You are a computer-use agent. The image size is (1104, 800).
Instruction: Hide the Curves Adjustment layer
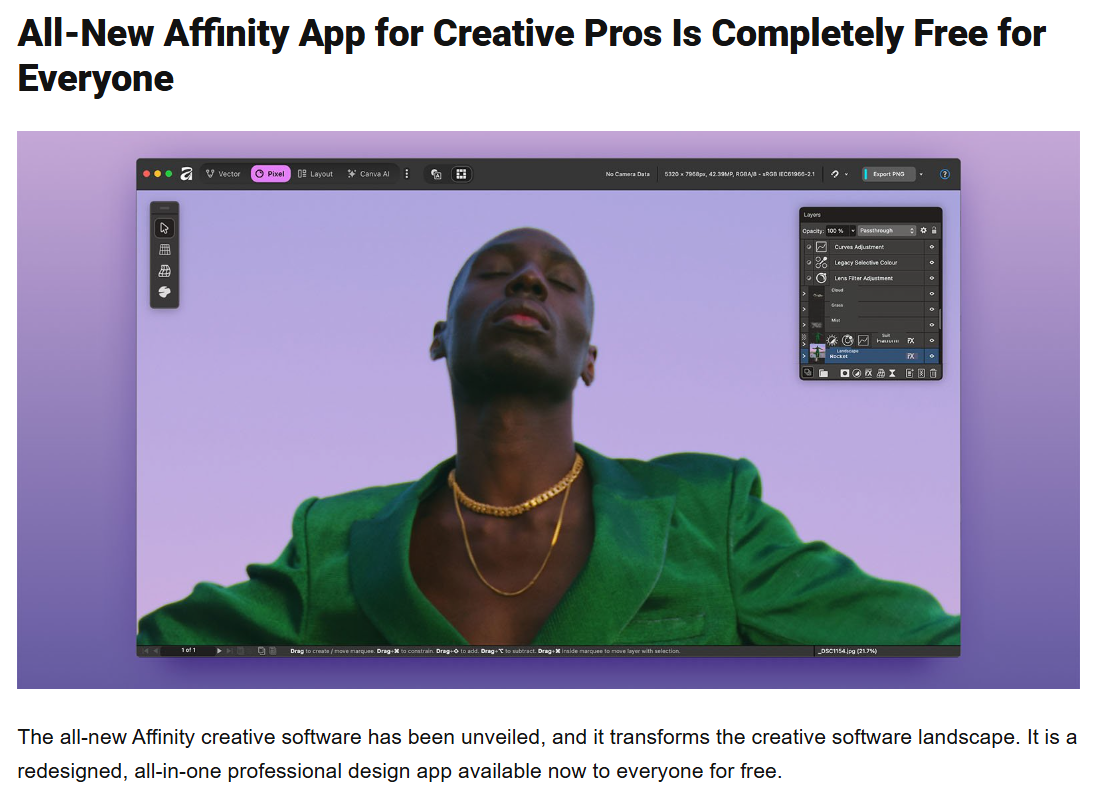coord(931,247)
